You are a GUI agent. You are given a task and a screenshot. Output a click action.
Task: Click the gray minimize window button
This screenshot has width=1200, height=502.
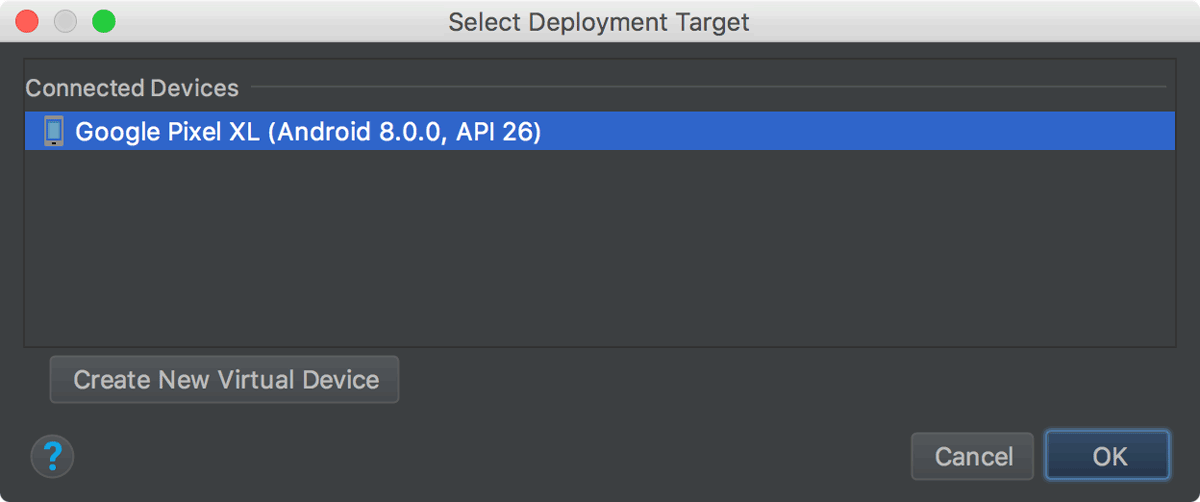click(65, 21)
